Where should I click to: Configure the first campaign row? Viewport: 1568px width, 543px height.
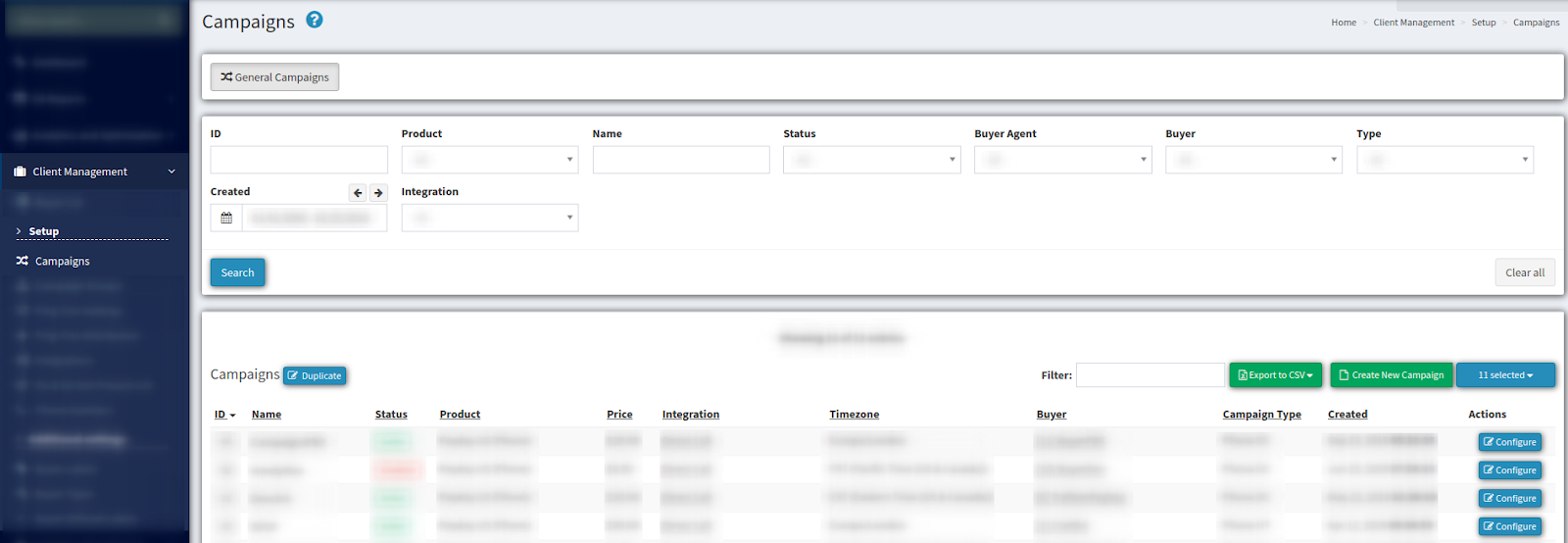click(1509, 442)
